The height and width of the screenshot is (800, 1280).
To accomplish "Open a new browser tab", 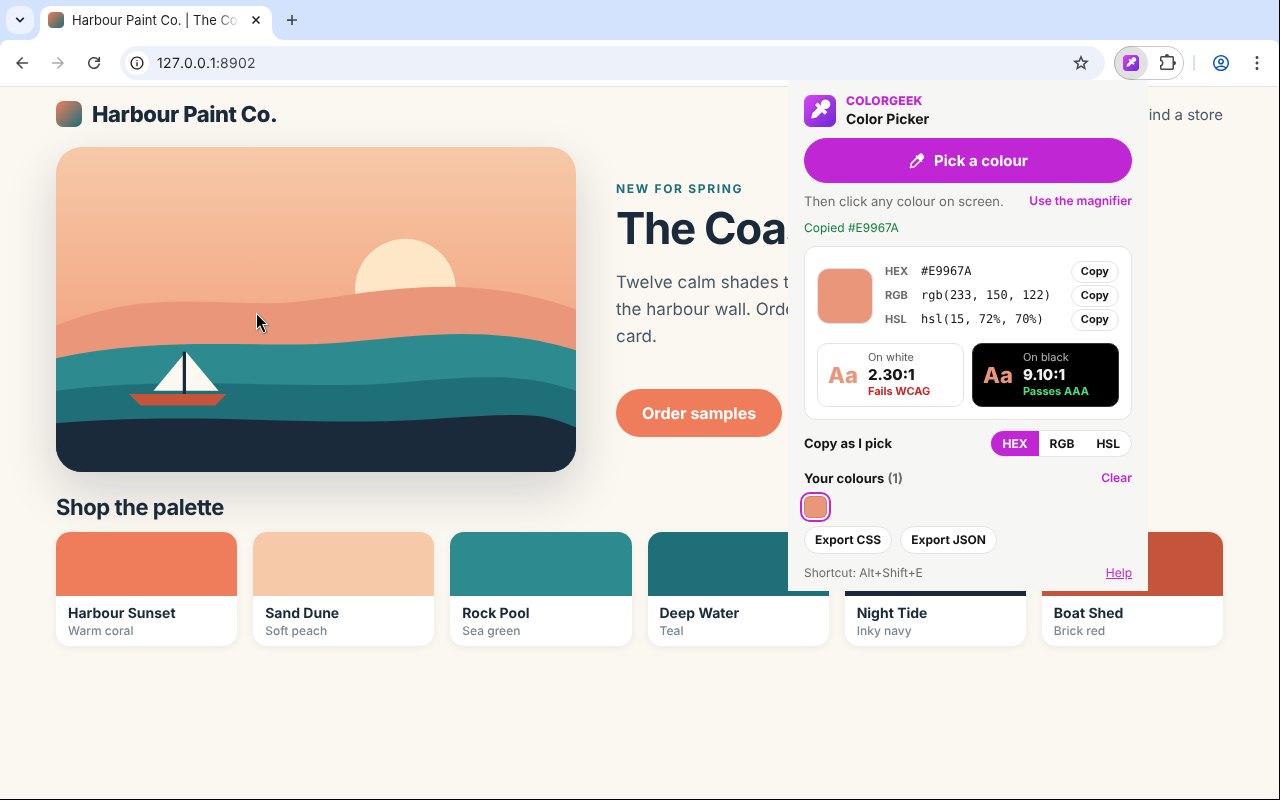I will pyautogui.click(x=292, y=20).
